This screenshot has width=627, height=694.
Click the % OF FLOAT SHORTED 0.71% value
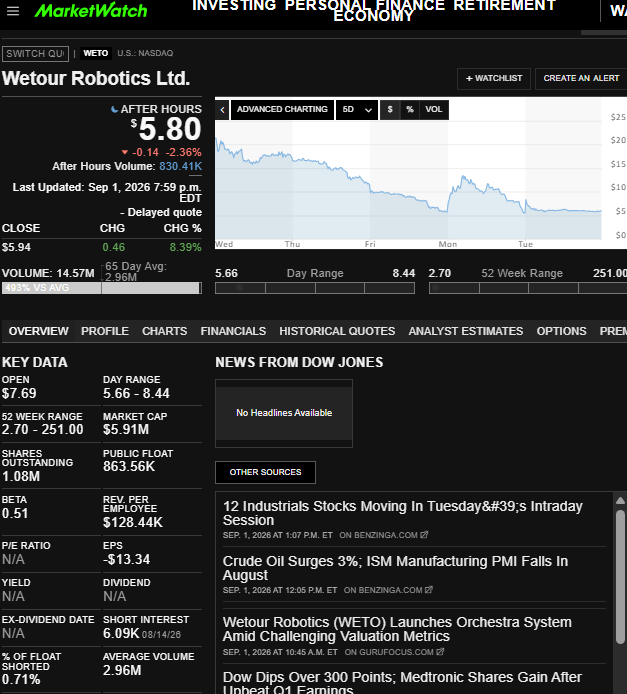click(x=21, y=679)
